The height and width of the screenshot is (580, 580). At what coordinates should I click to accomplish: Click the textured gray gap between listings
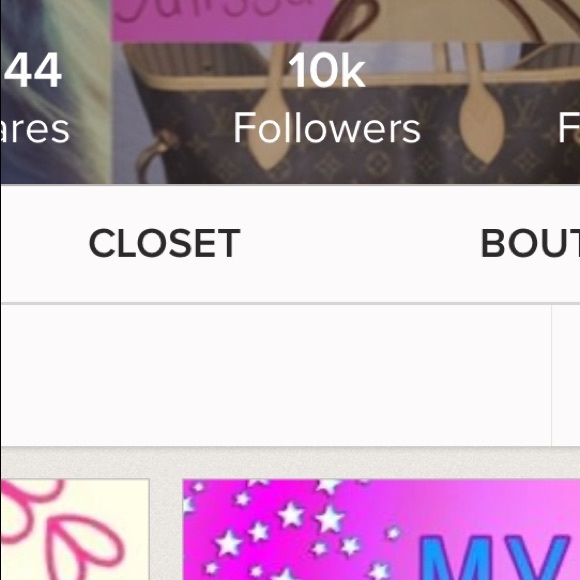(166, 529)
